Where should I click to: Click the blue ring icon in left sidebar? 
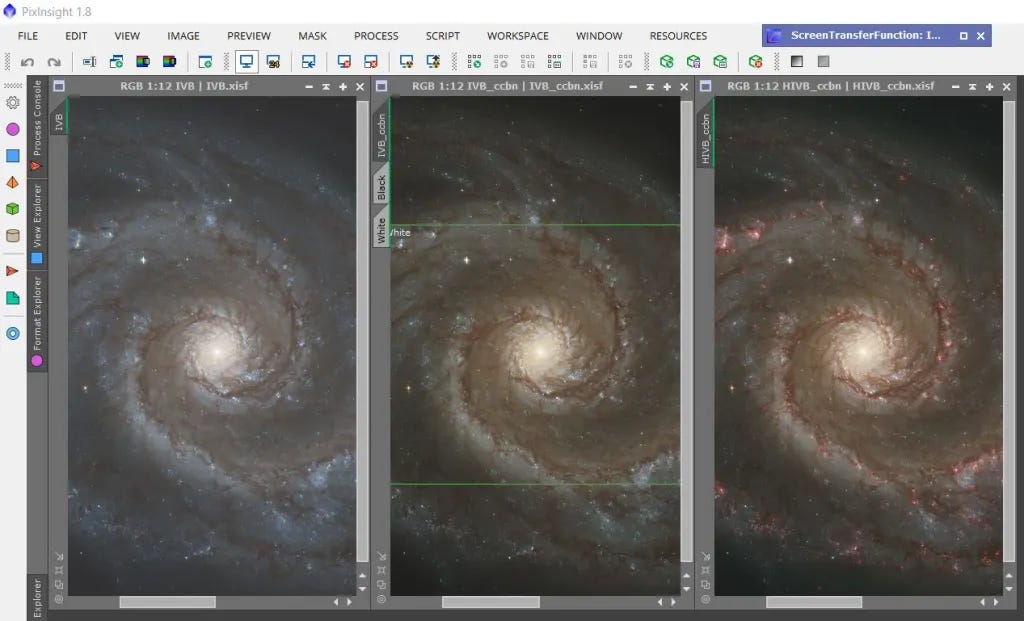pyautogui.click(x=13, y=333)
